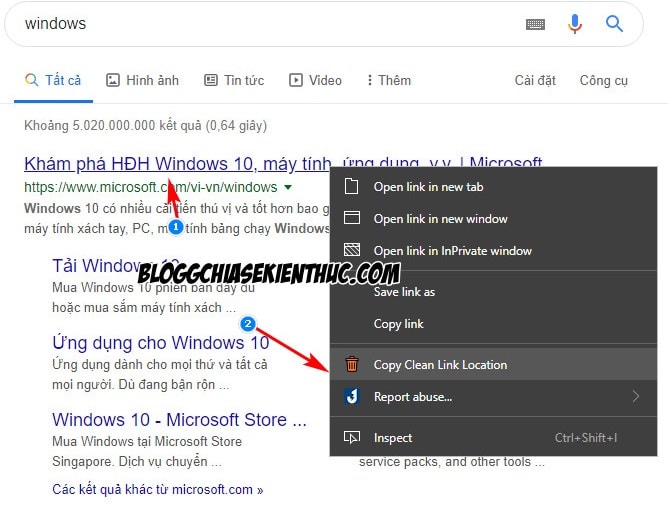Viewport: 668px width, 509px height.
Task: Switch to the Video tab
Action: [316, 80]
